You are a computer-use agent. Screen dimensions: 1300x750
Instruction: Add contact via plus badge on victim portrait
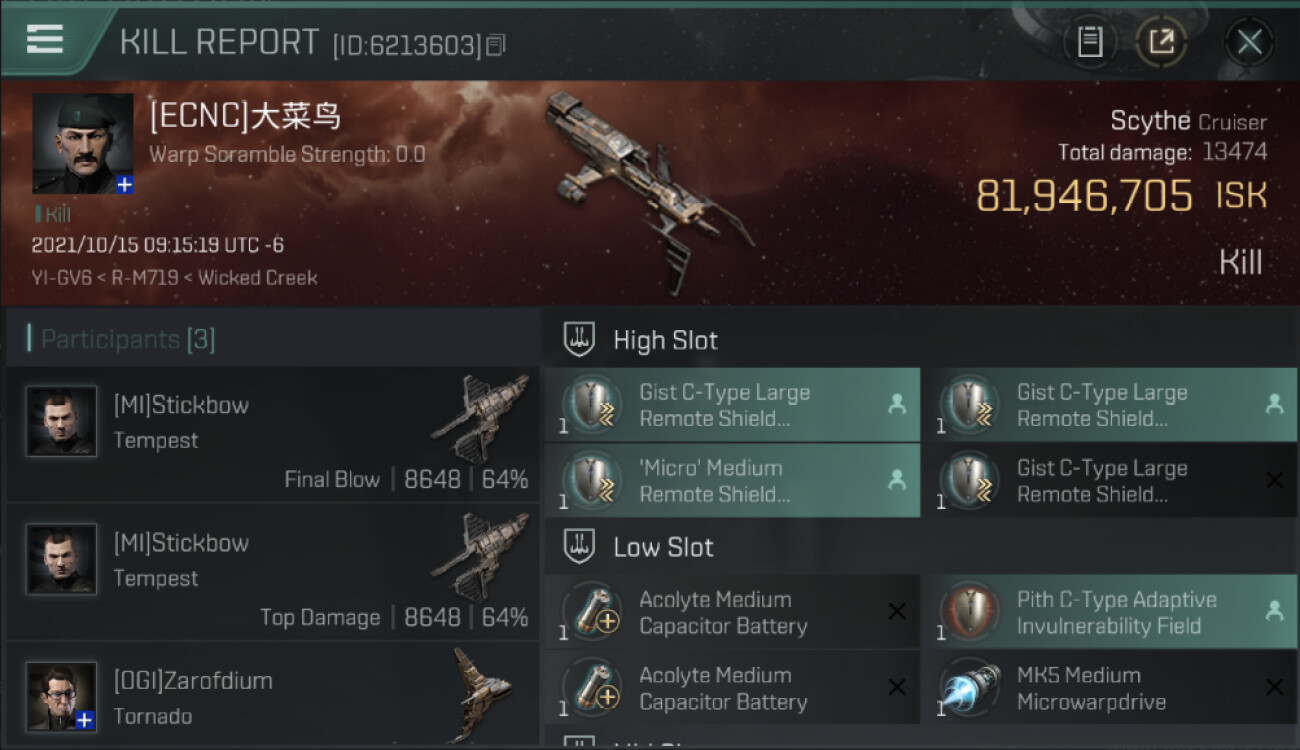tap(124, 184)
